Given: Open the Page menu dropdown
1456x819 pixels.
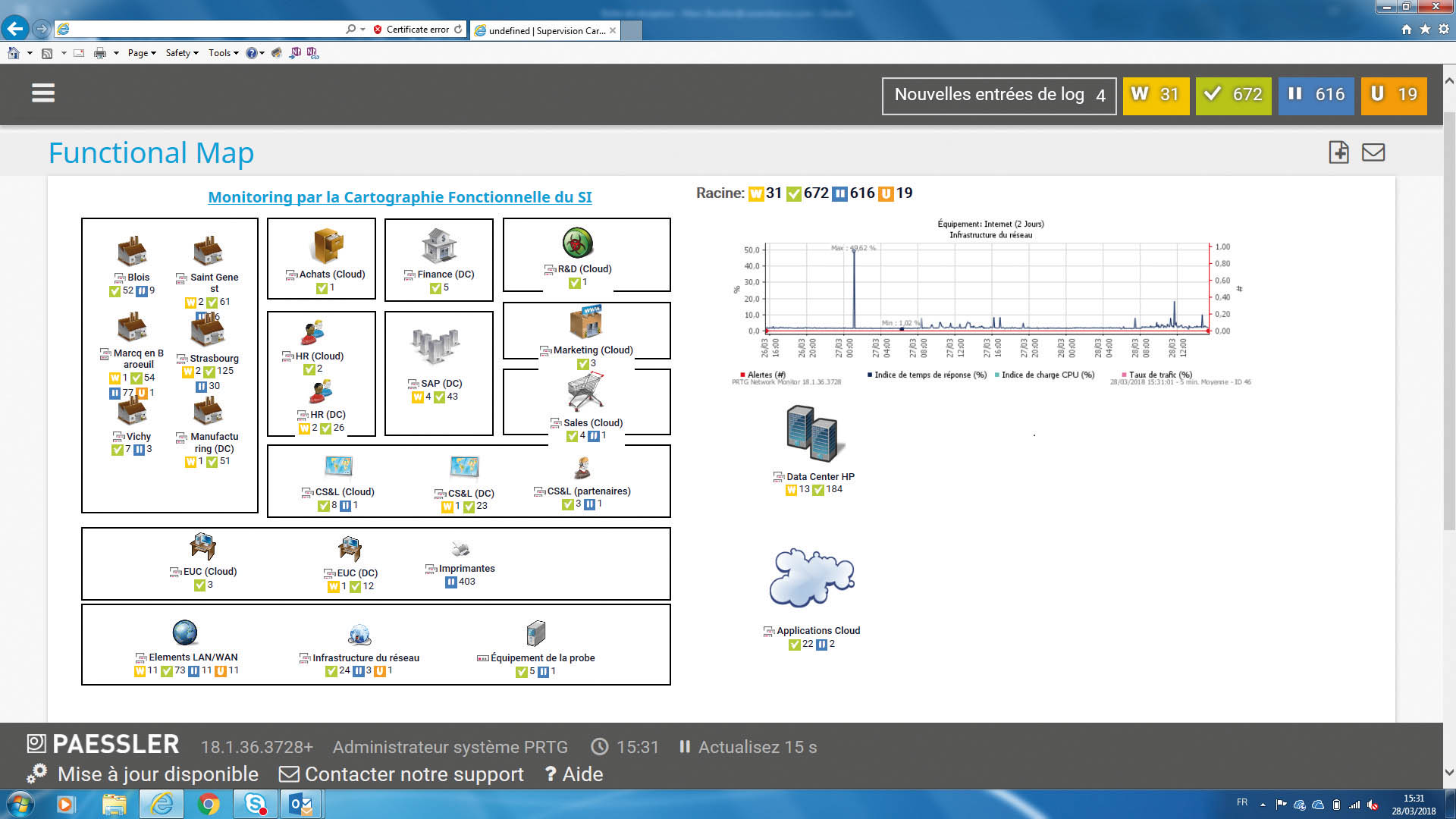Looking at the screenshot, I should 142,53.
